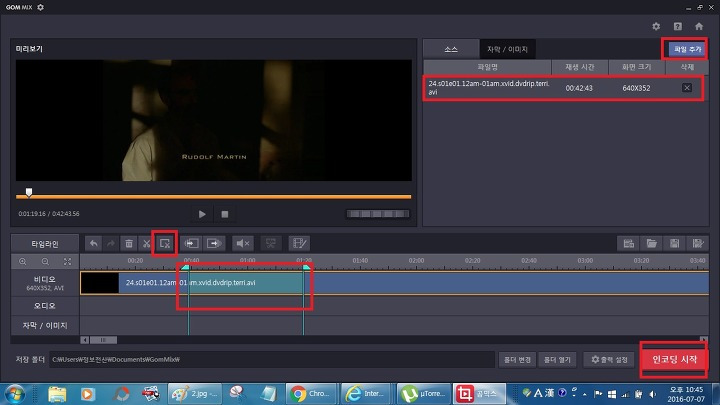Save the project with the floppy disk icon
720x405 pixels.
point(674,243)
